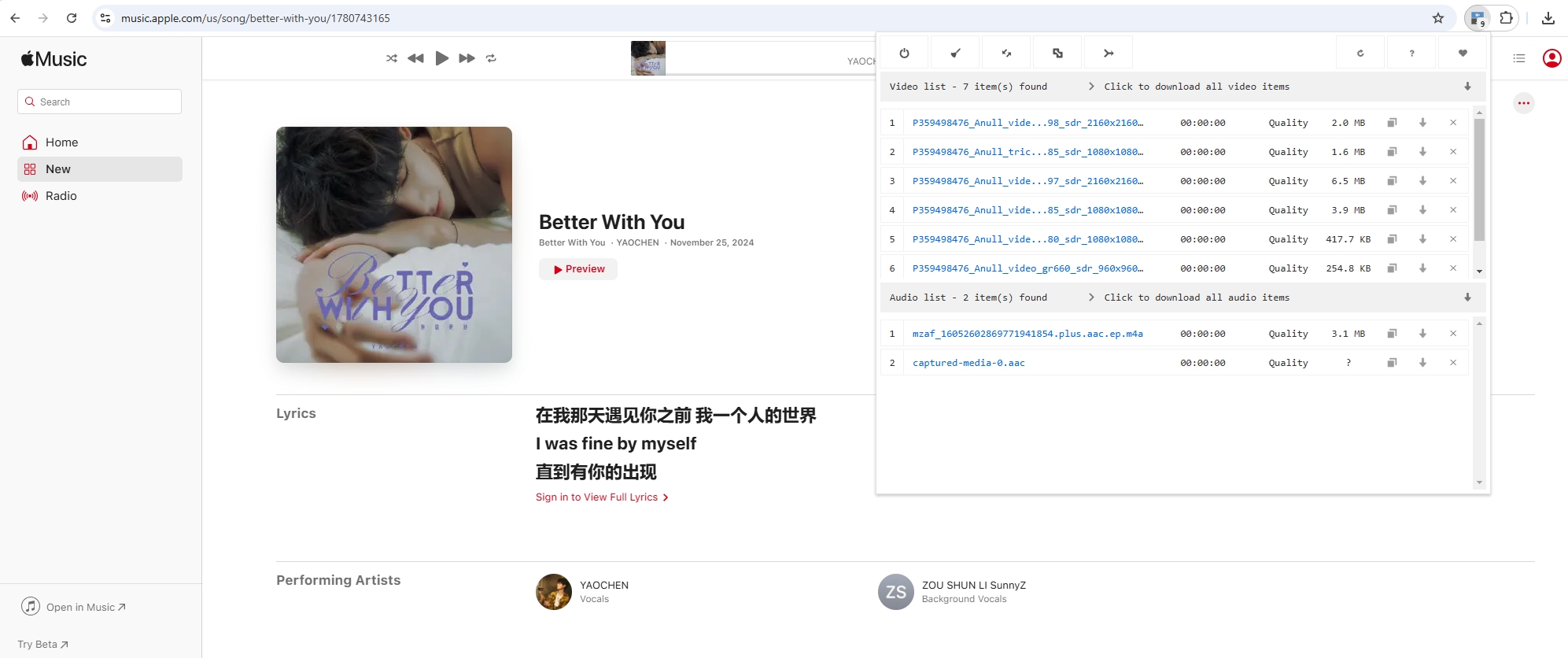Remove captured-media-0.aac from list
This screenshot has height=658, width=1568.
pos(1453,363)
